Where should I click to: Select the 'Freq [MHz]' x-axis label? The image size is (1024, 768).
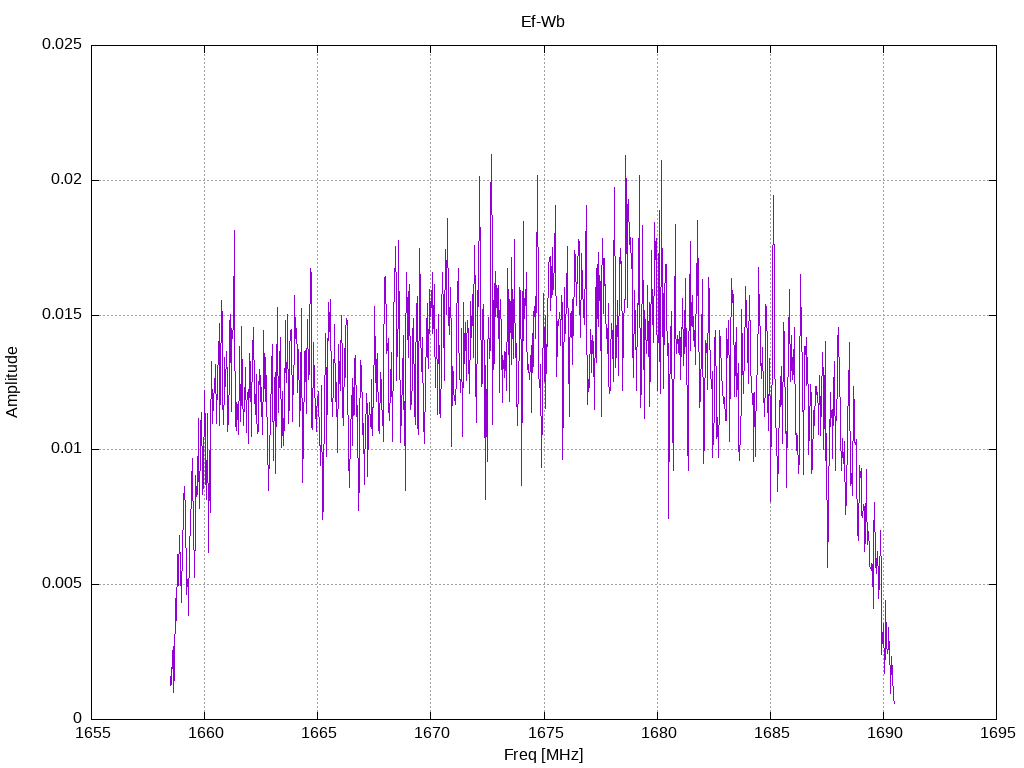543,755
